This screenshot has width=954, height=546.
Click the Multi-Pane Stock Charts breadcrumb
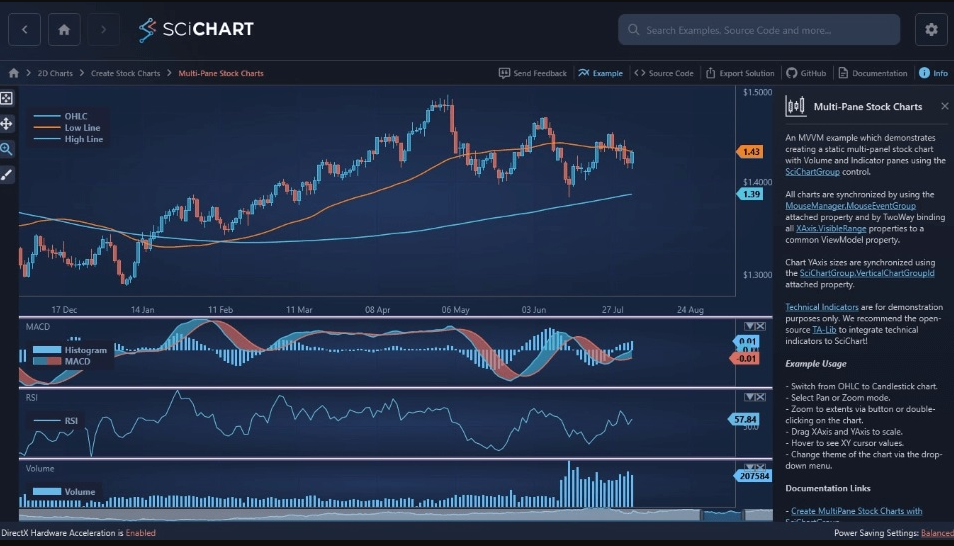click(x=221, y=73)
